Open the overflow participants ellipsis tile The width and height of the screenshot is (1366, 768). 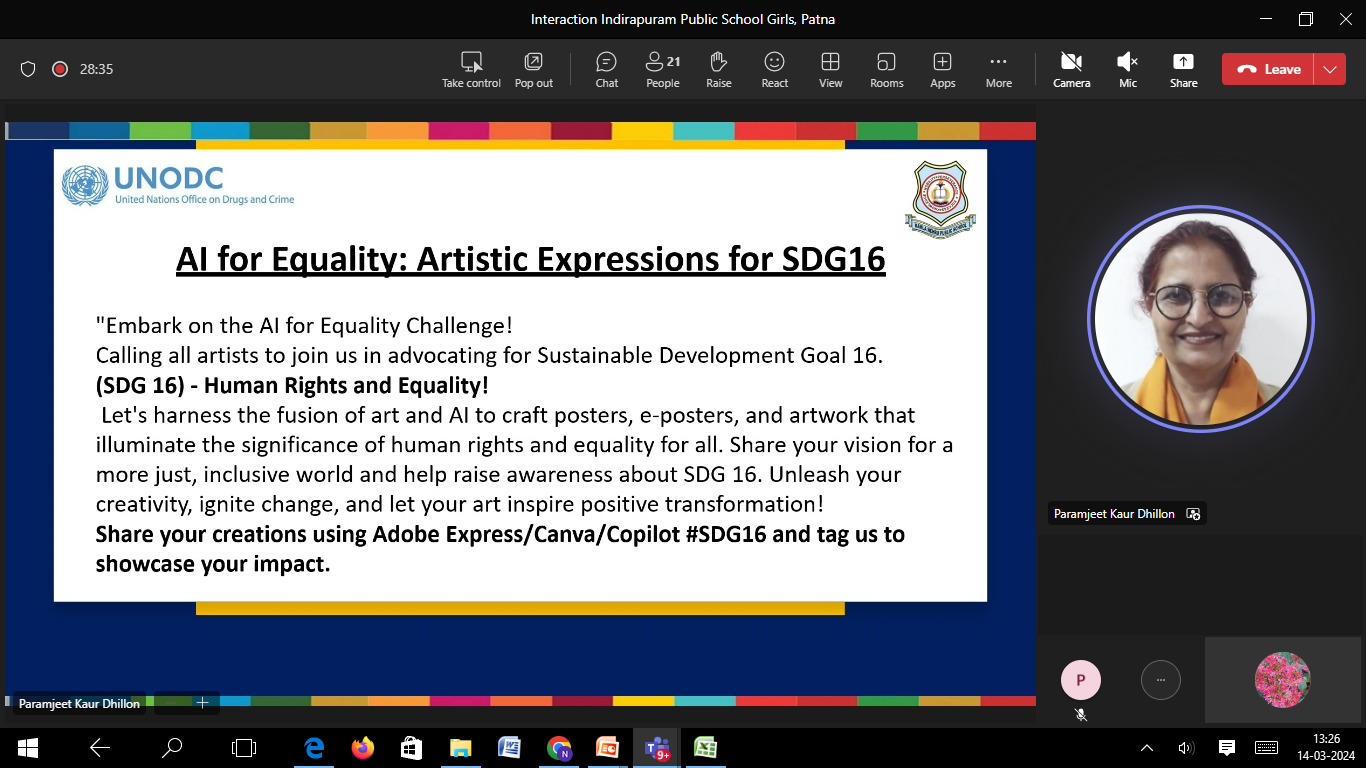pos(1161,680)
